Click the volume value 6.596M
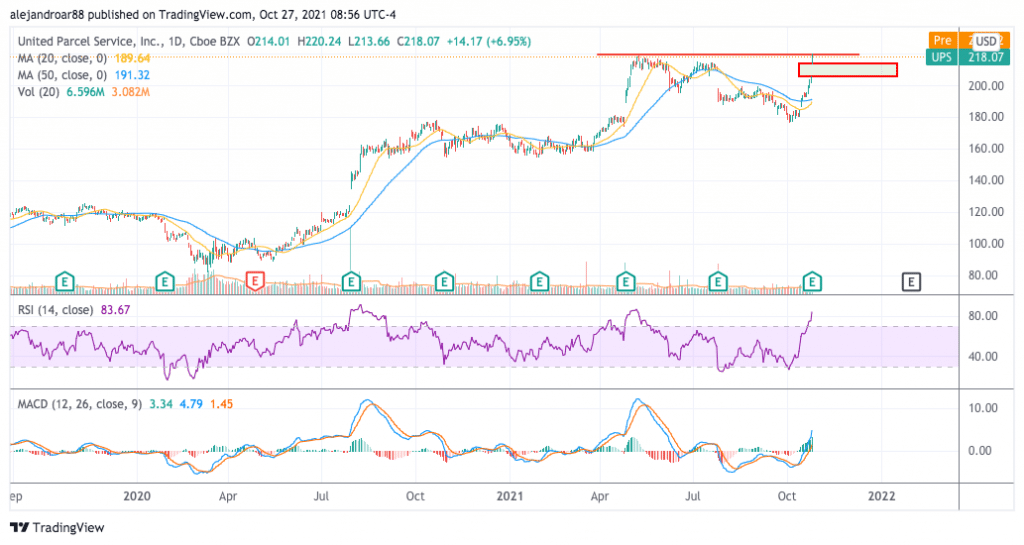1024x545 pixels. tap(88, 92)
